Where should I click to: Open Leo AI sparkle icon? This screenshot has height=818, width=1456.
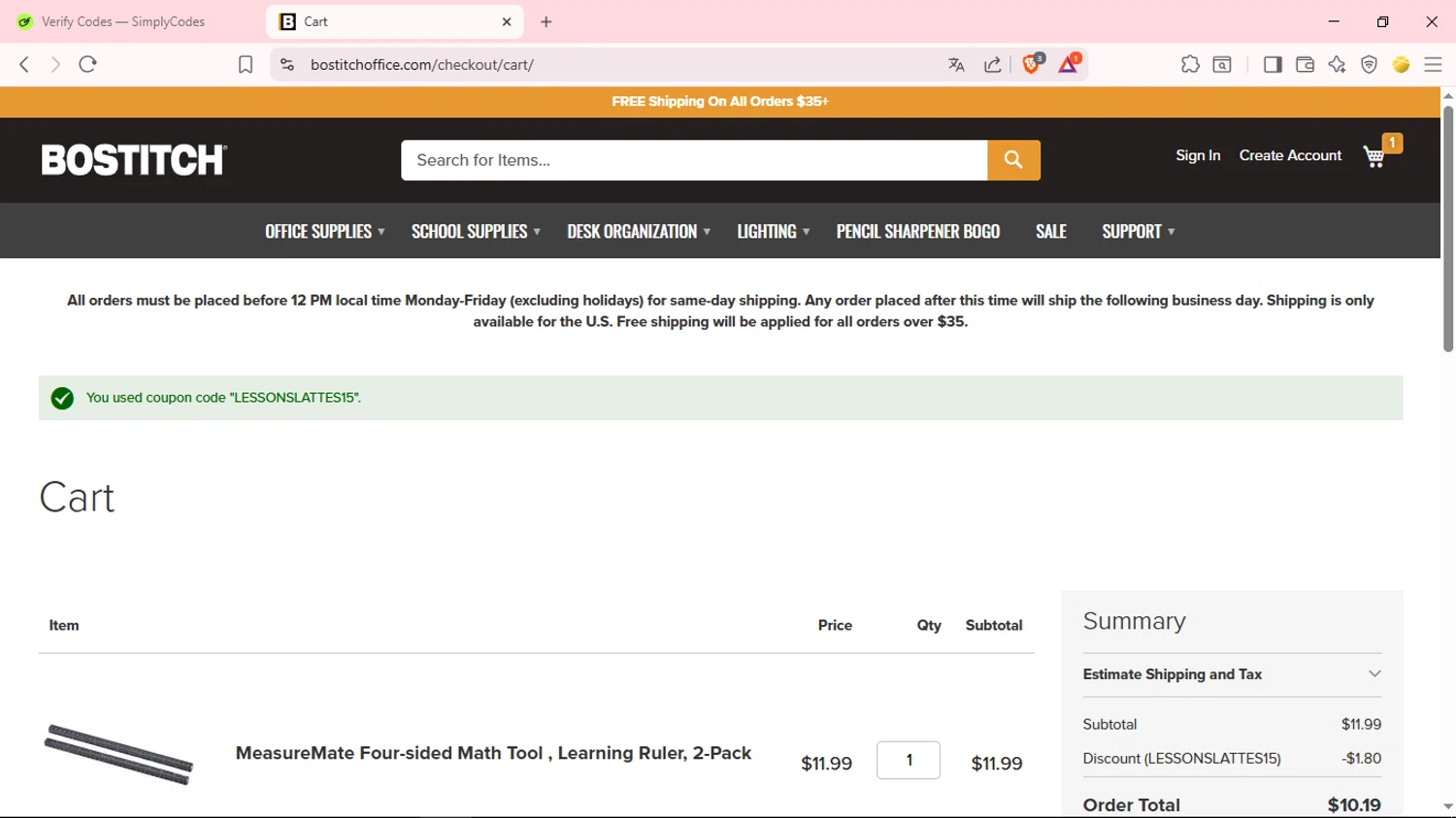point(1337,64)
